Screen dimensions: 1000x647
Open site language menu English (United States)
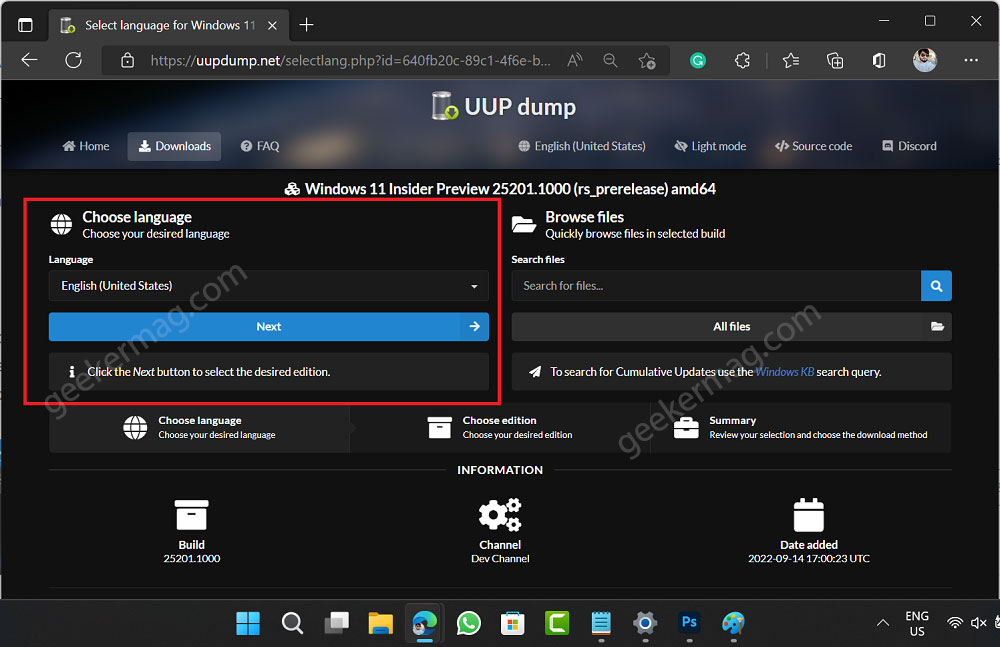click(582, 146)
